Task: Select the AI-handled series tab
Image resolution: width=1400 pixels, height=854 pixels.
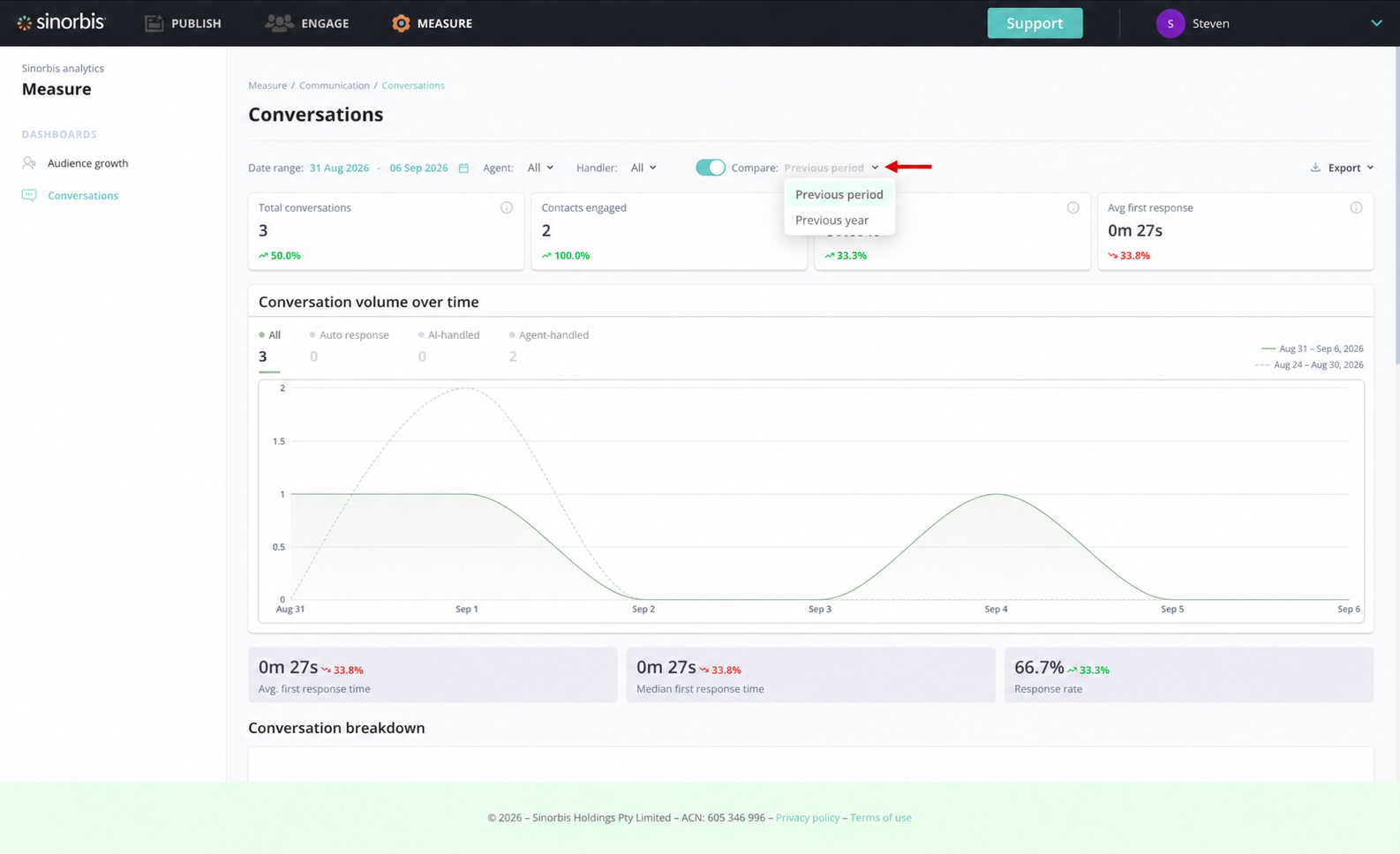Action: pos(448,346)
